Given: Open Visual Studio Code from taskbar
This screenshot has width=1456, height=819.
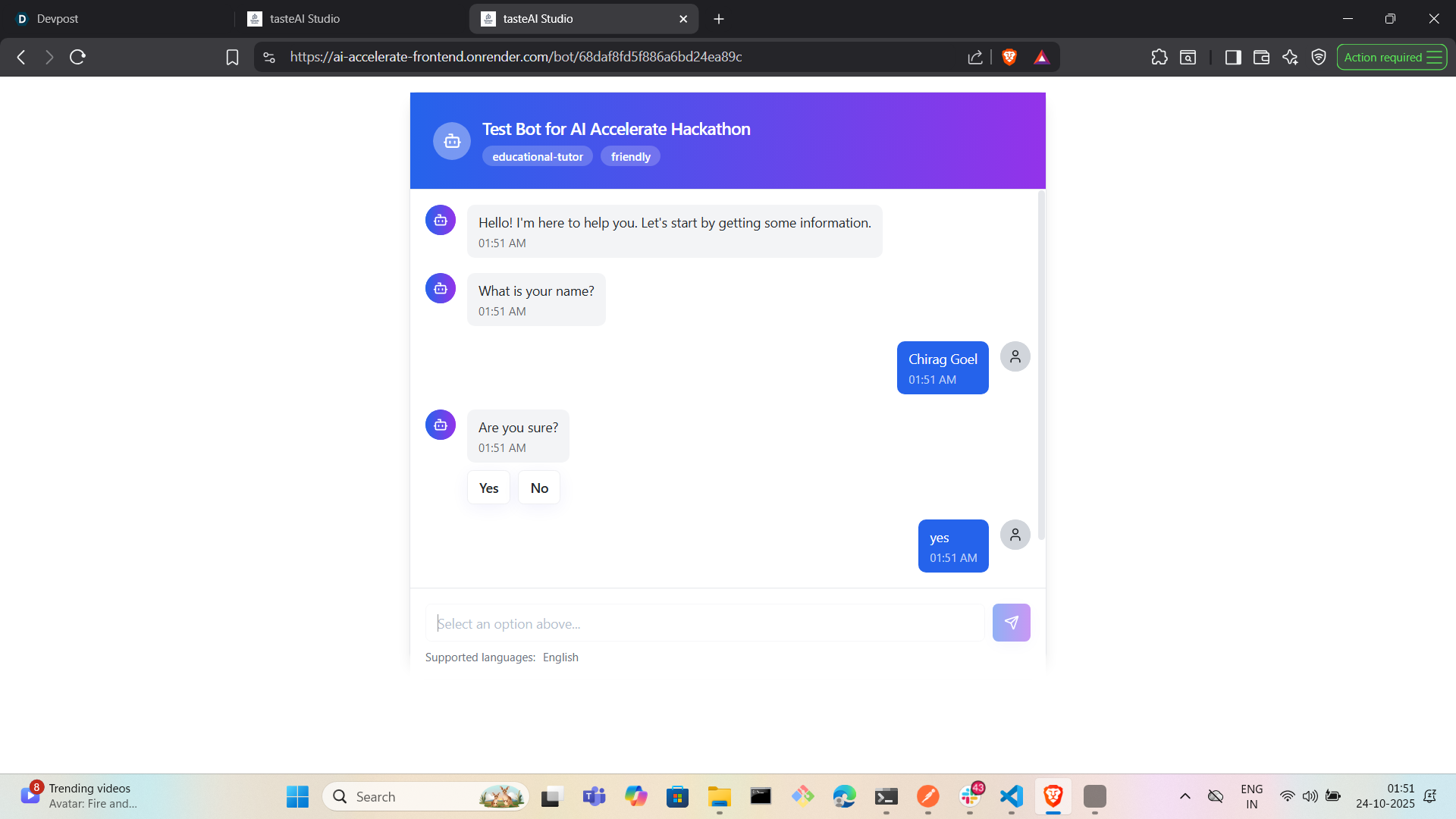Looking at the screenshot, I should [1011, 796].
